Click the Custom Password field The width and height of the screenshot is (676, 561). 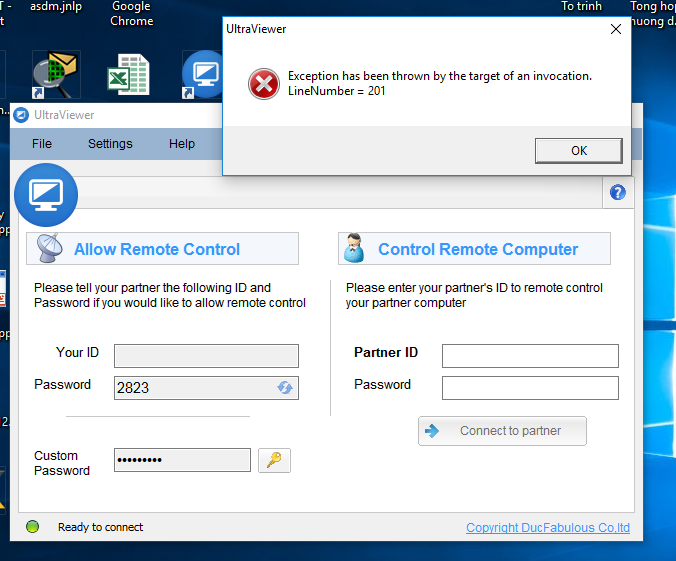pyautogui.click(x=182, y=460)
